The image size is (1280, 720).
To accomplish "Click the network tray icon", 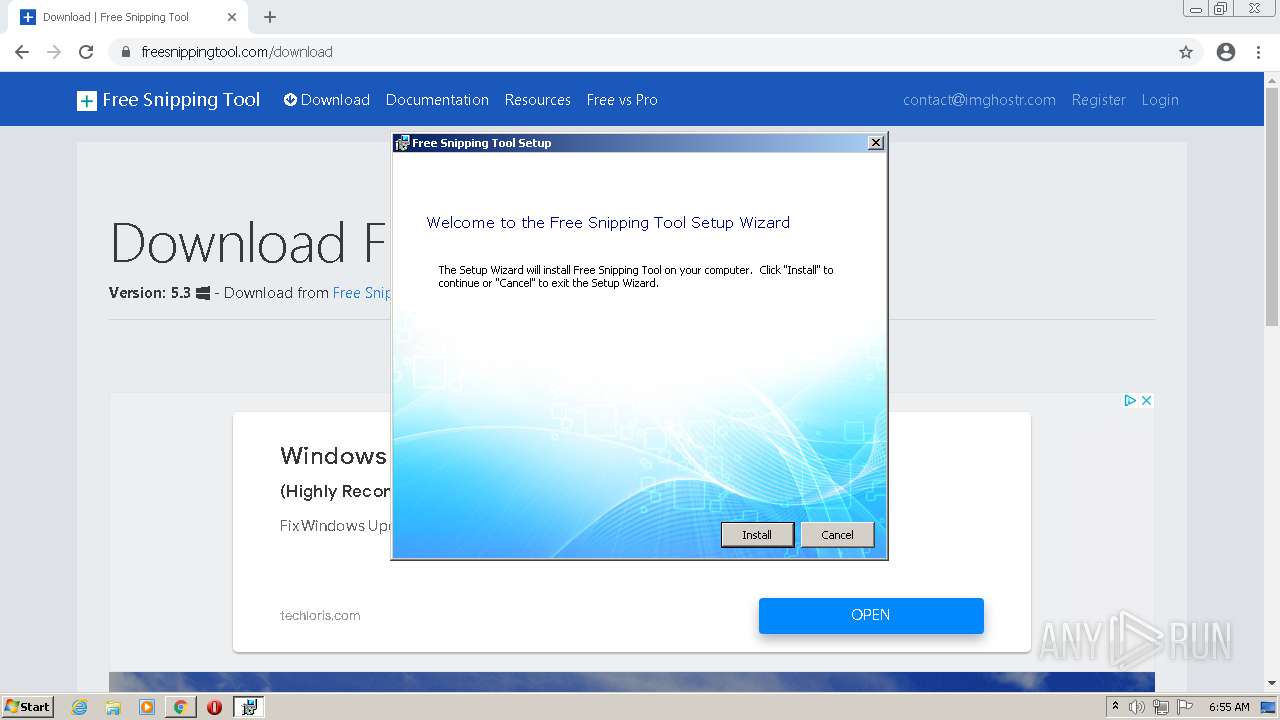I will (1161, 707).
